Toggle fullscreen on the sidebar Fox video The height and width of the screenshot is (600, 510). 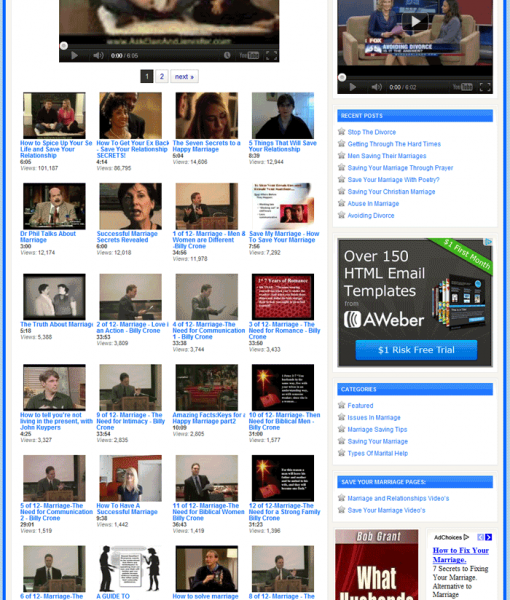[485, 87]
